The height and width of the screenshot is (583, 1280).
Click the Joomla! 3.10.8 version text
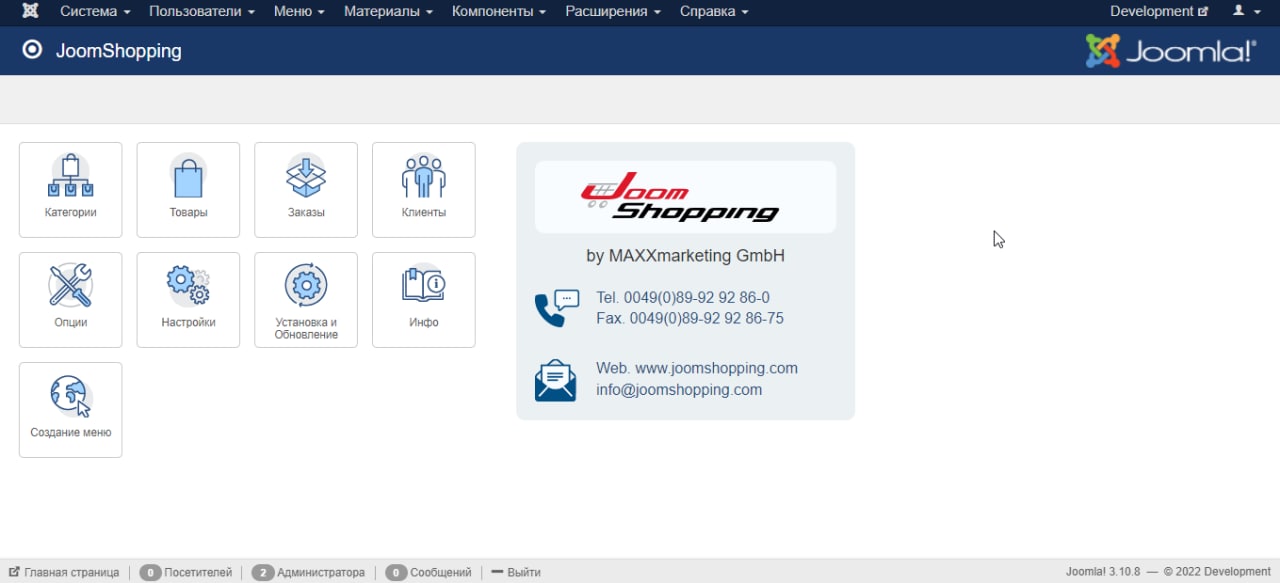point(1103,572)
